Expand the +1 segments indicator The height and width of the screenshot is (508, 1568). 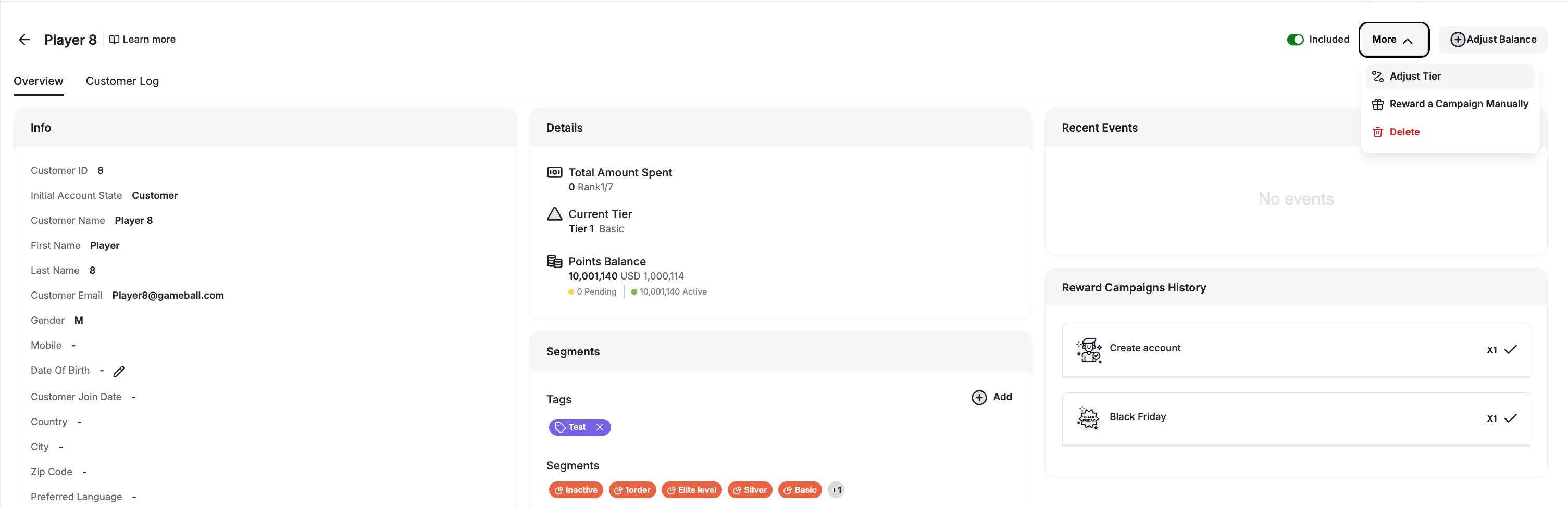(x=836, y=490)
